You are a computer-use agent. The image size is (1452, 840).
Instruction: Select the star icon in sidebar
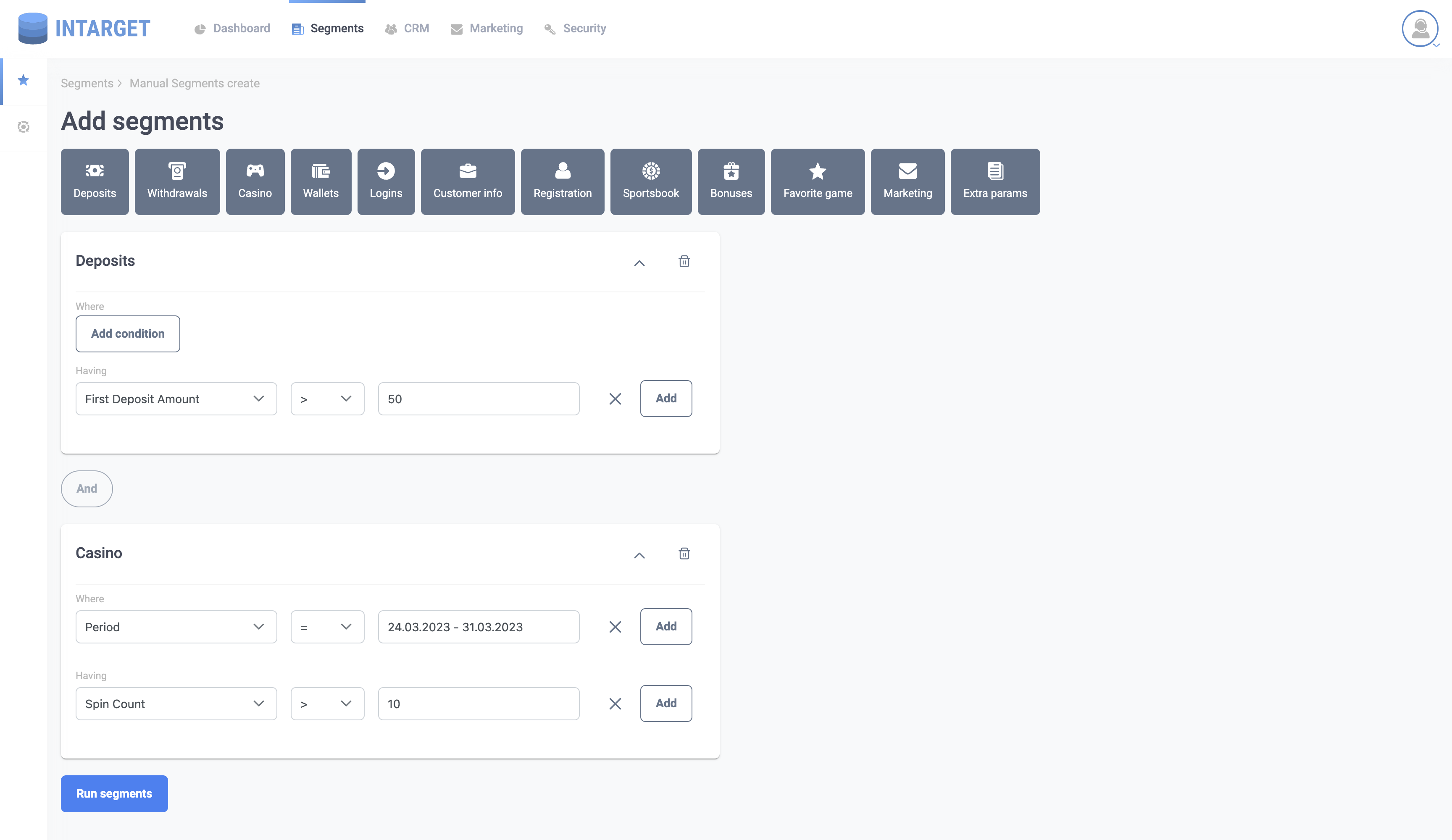(24, 80)
